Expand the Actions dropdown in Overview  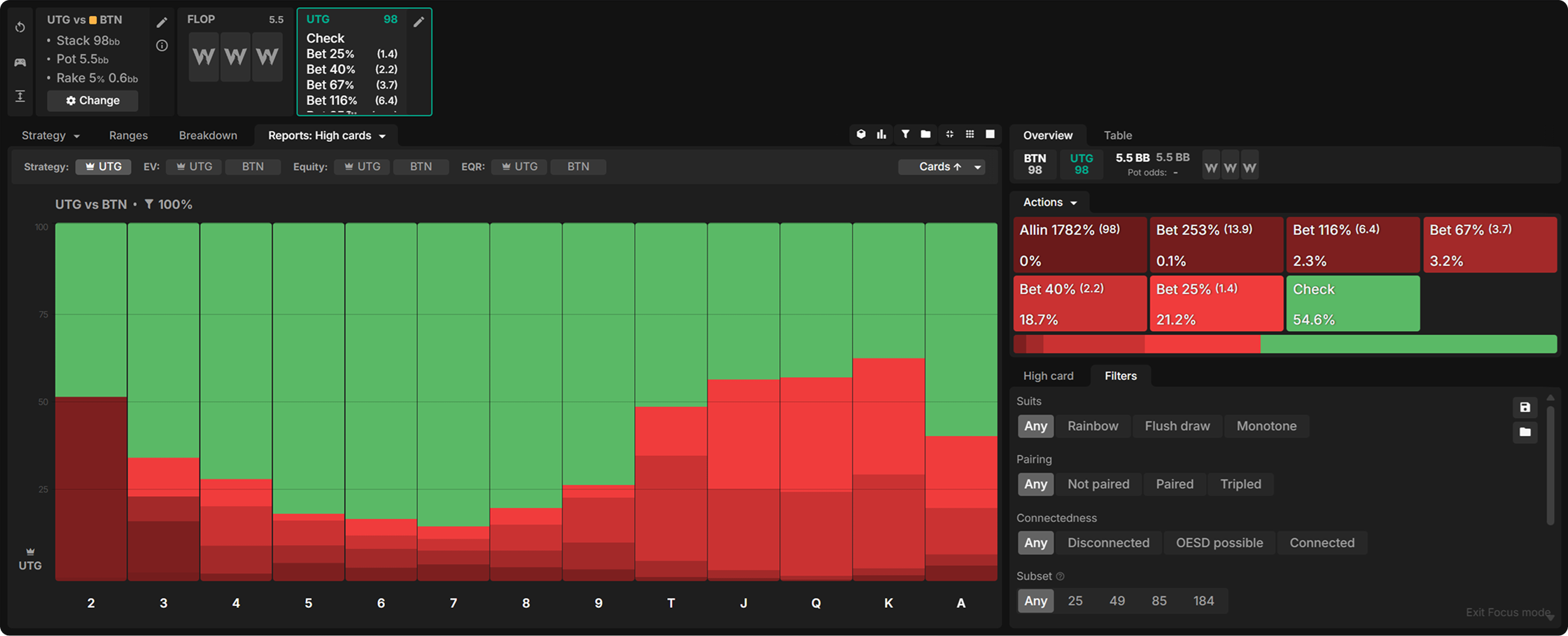pyautogui.click(x=1049, y=202)
